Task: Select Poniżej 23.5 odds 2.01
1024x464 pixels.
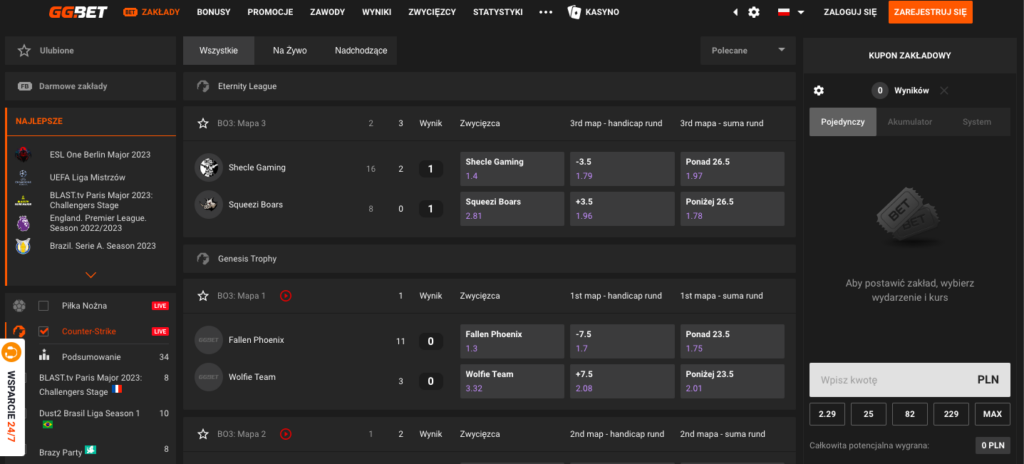Action: pos(732,381)
